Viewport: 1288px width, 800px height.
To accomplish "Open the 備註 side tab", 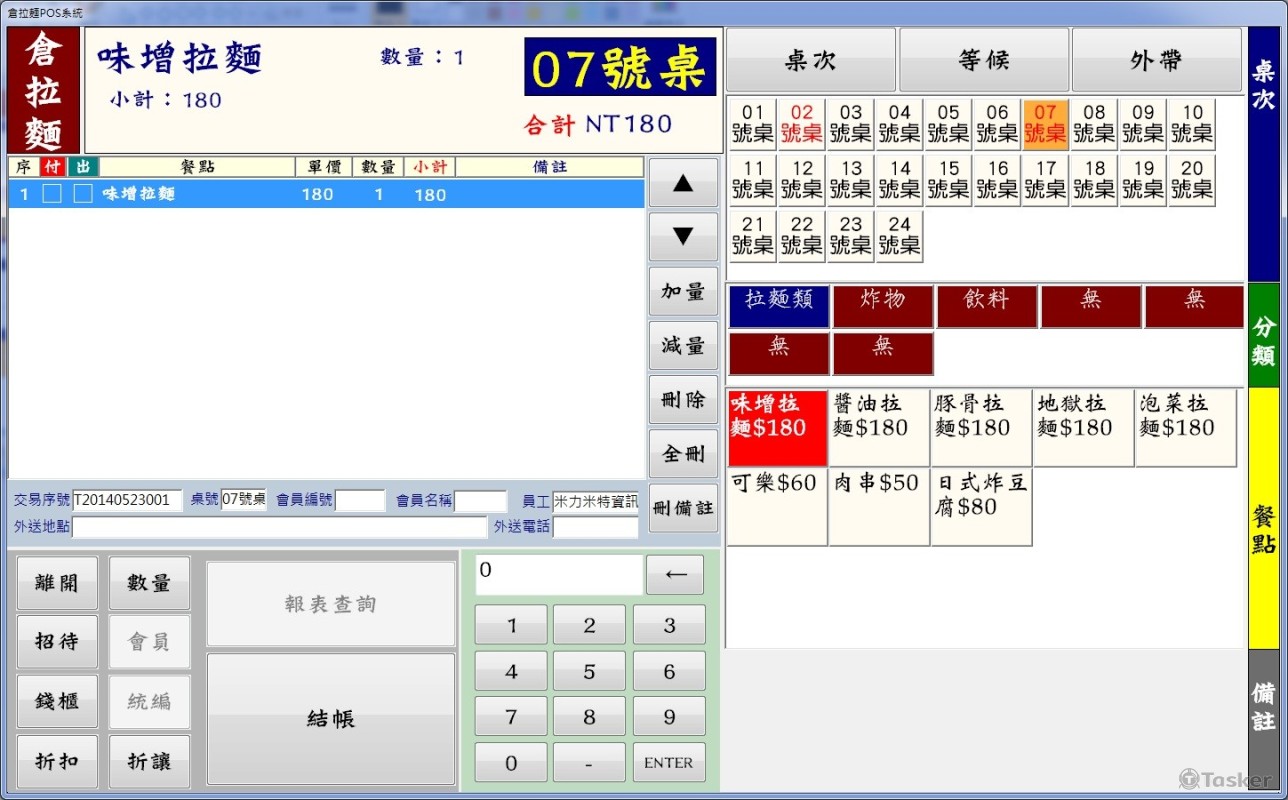I will [x=1263, y=708].
